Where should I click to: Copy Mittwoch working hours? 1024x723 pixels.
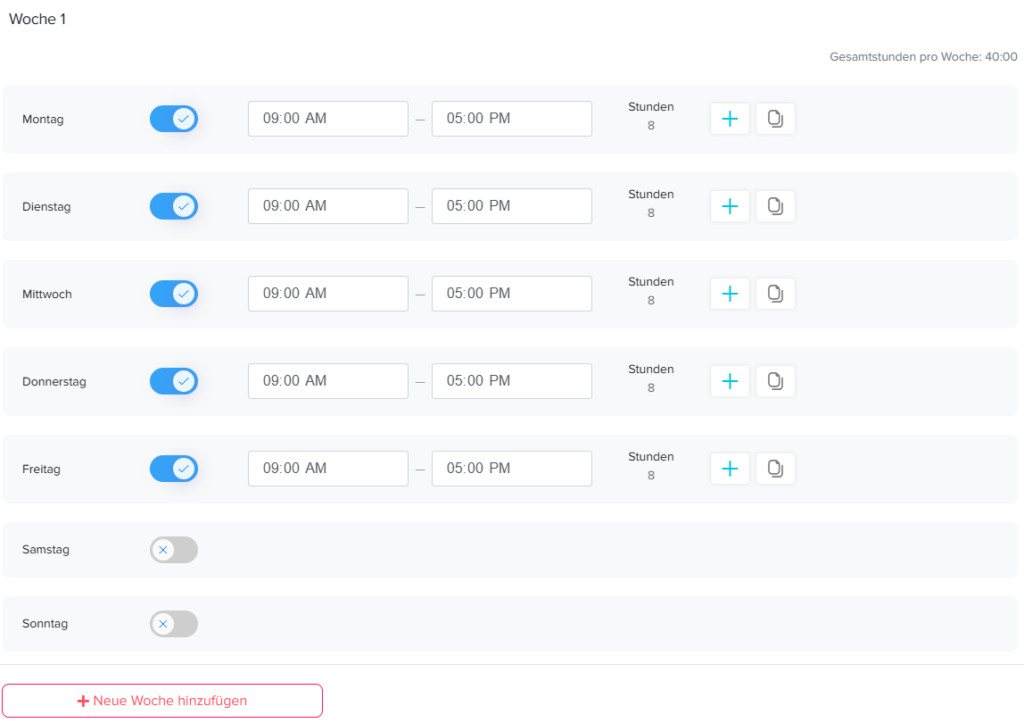click(x=775, y=294)
